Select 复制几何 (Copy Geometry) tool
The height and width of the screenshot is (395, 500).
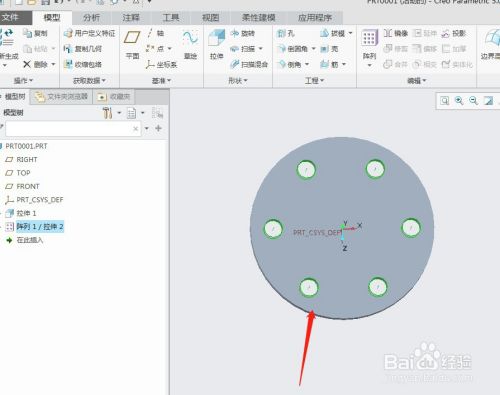(x=83, y=49)
